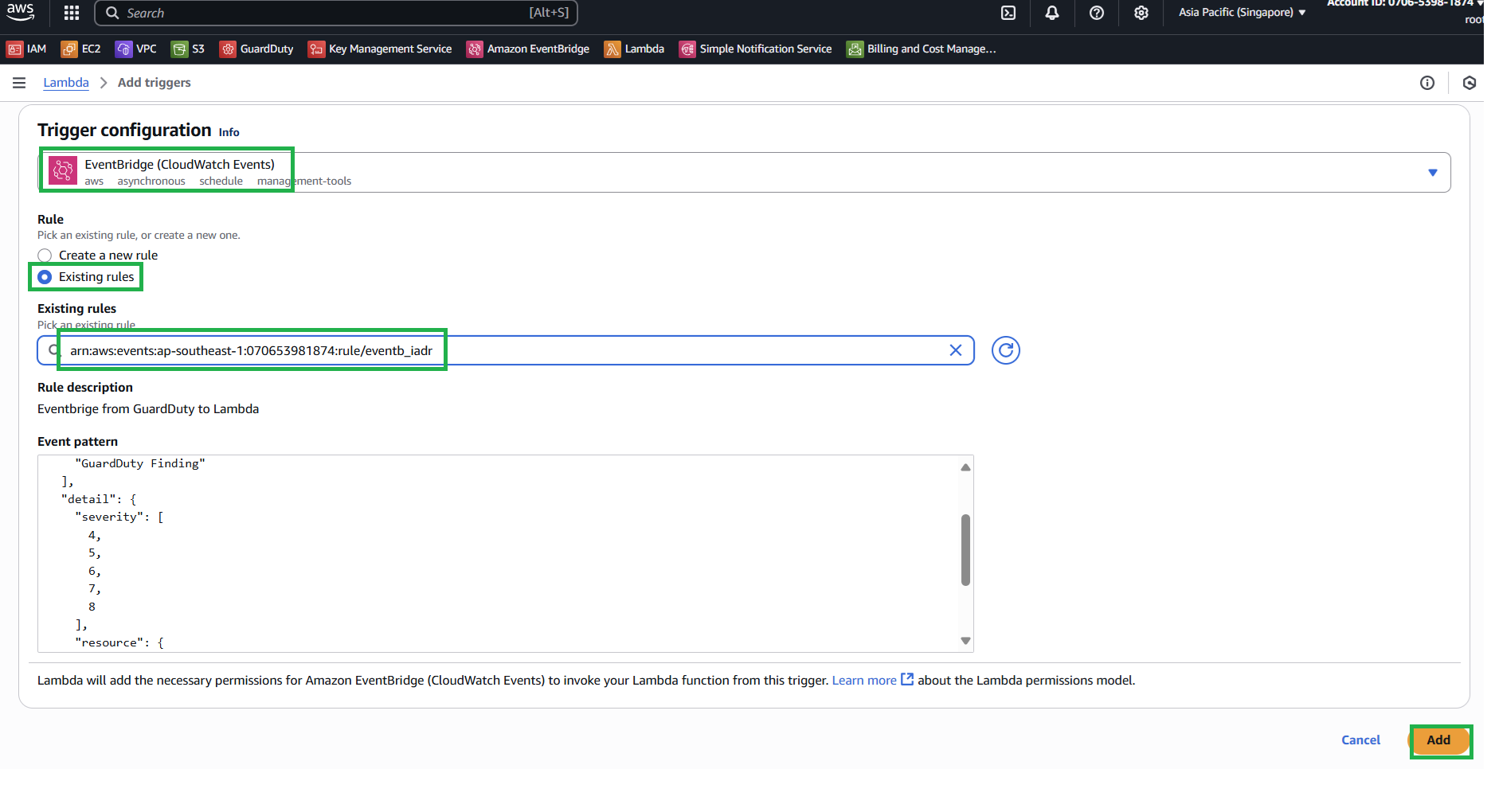Click the event pattern scroll up arrow

965,467
